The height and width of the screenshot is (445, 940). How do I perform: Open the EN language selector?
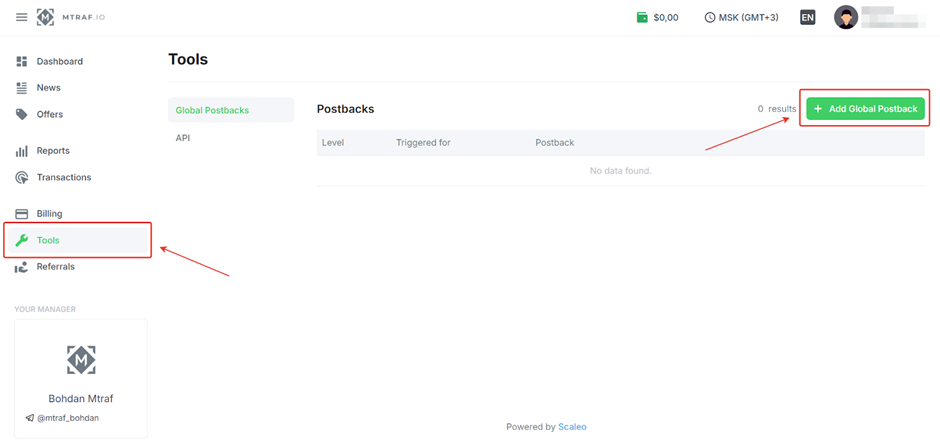(x=808, y=18)
